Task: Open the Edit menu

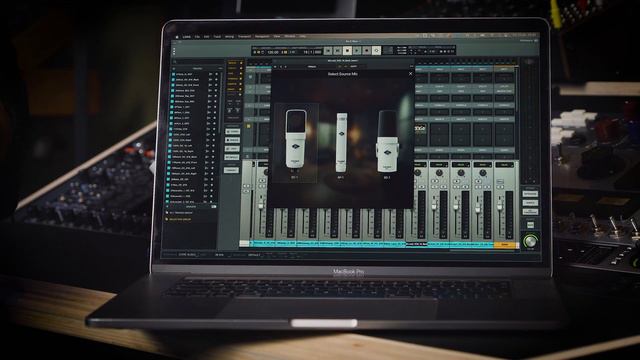Action: point(207,37)
